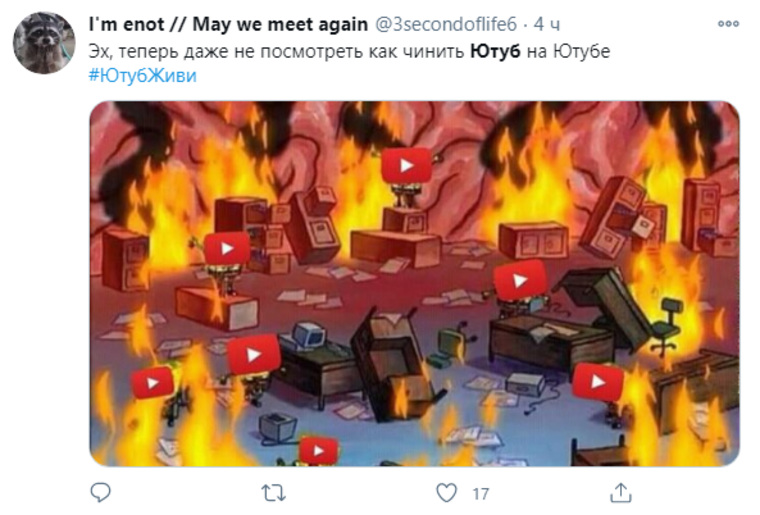Open the 4 ч timestamp link
Viewport: 760px width, 515px height.
click(547, 24)
